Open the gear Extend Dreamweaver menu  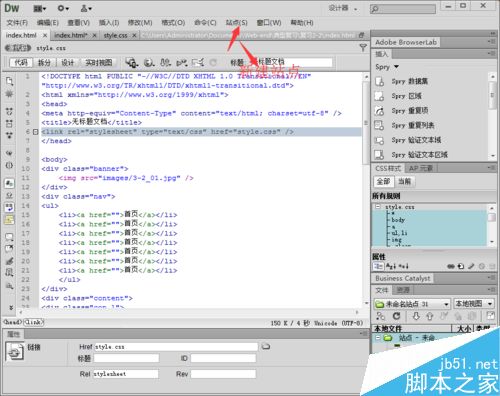[63, 8]
